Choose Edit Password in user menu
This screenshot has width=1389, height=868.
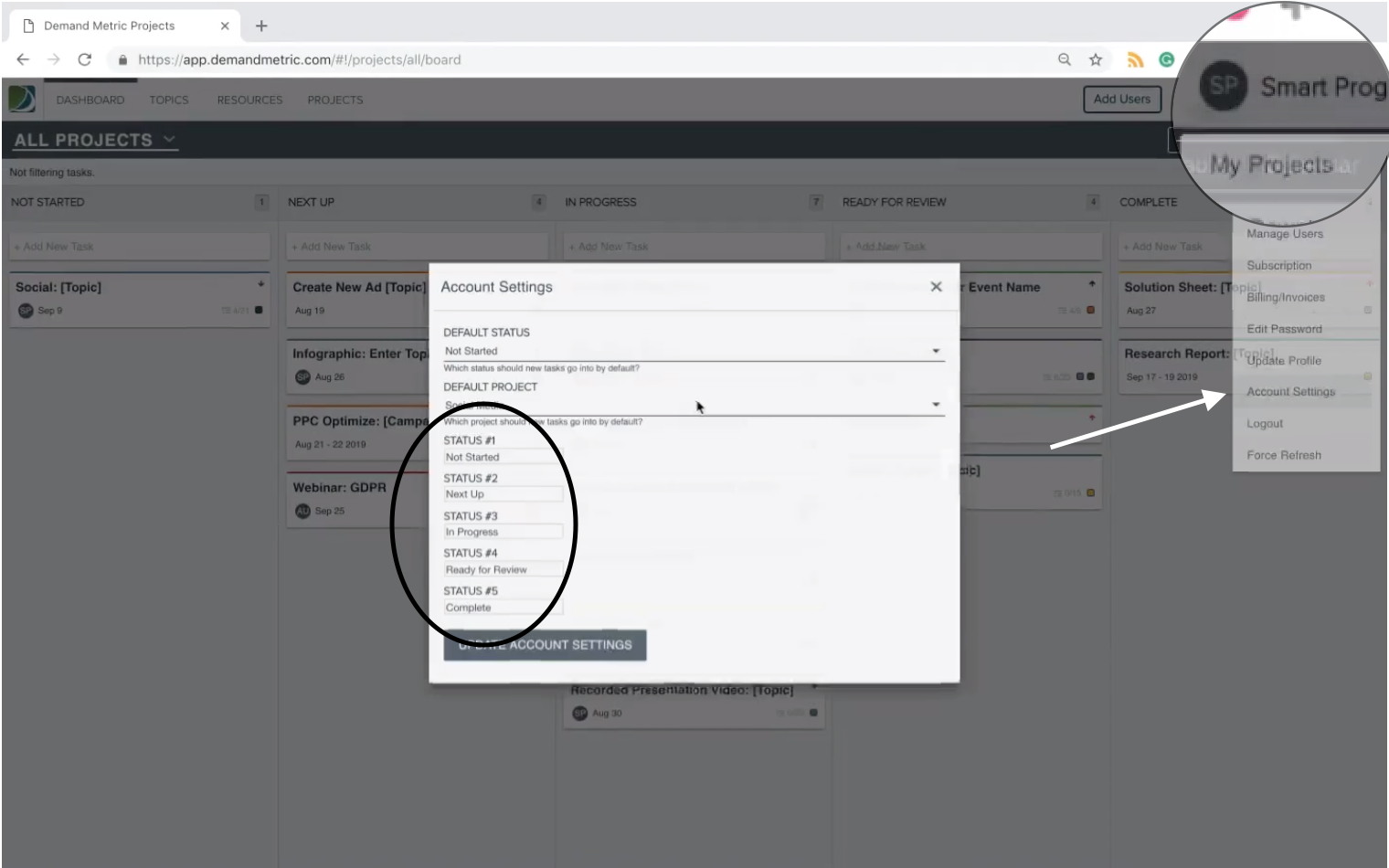(1284, 329)
